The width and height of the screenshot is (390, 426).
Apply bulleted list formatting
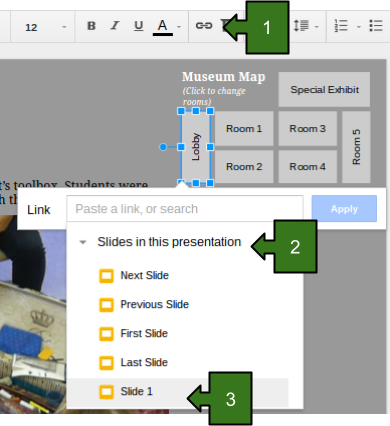coord(376,26)
